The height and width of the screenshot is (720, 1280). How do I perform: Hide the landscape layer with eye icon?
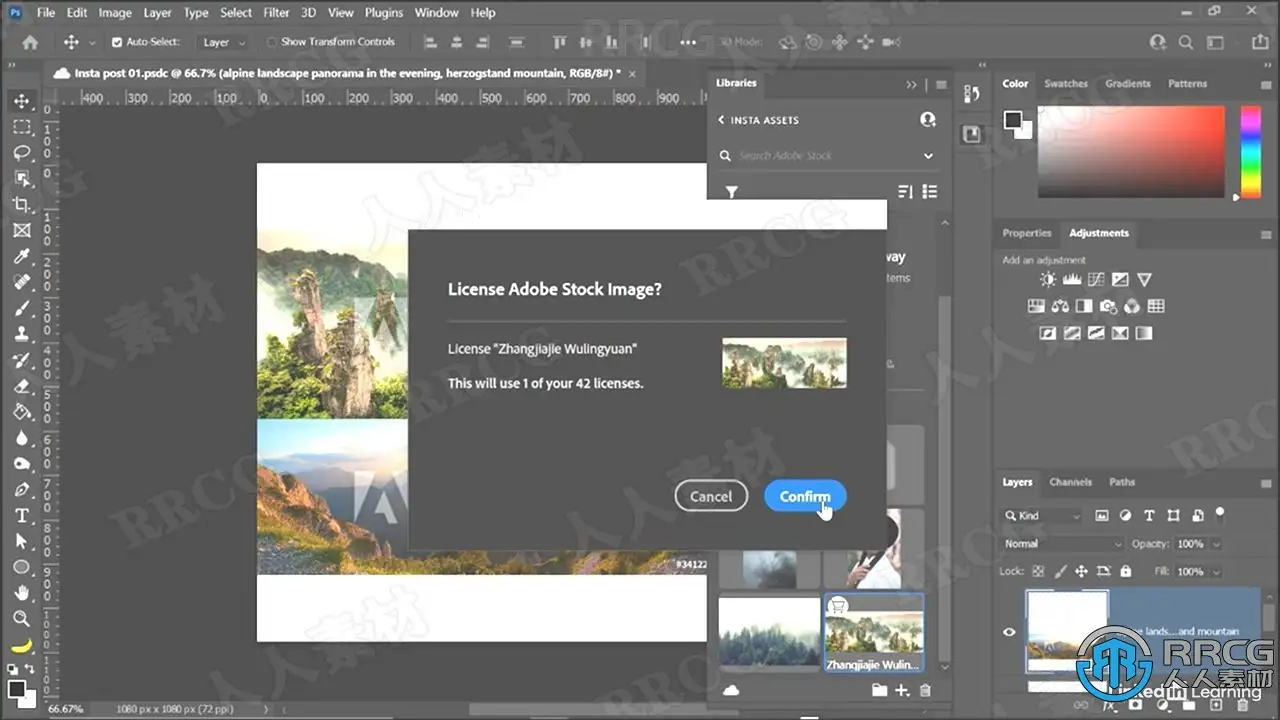[1009, 632]
